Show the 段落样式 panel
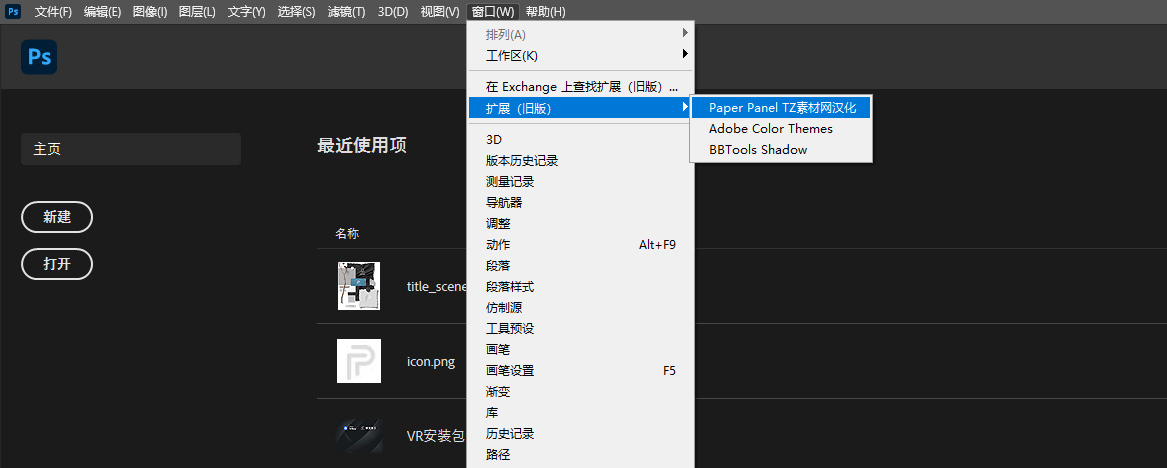 pos(581,286)
